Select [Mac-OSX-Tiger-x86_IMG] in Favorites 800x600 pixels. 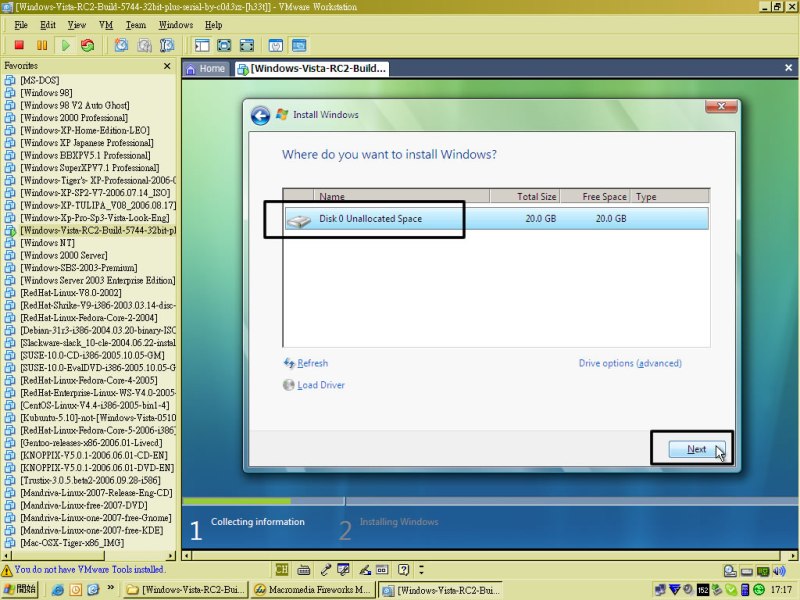pyautogui.click(x=72, y=543)
